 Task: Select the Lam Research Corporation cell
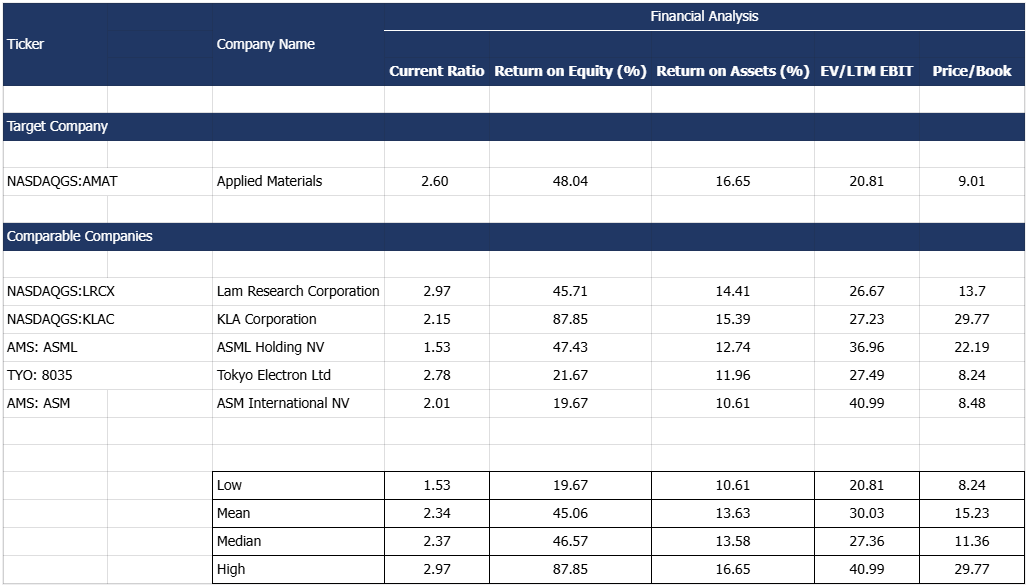click(298, 291)
